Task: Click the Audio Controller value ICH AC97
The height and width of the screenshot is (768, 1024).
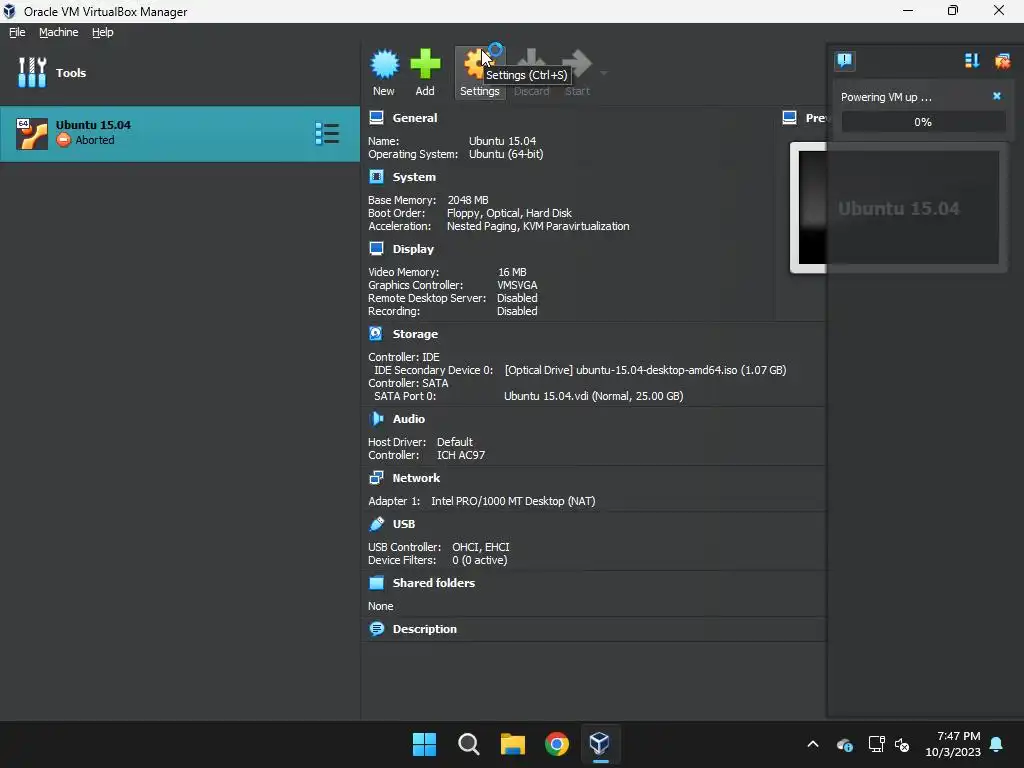Action: point(461,455)
